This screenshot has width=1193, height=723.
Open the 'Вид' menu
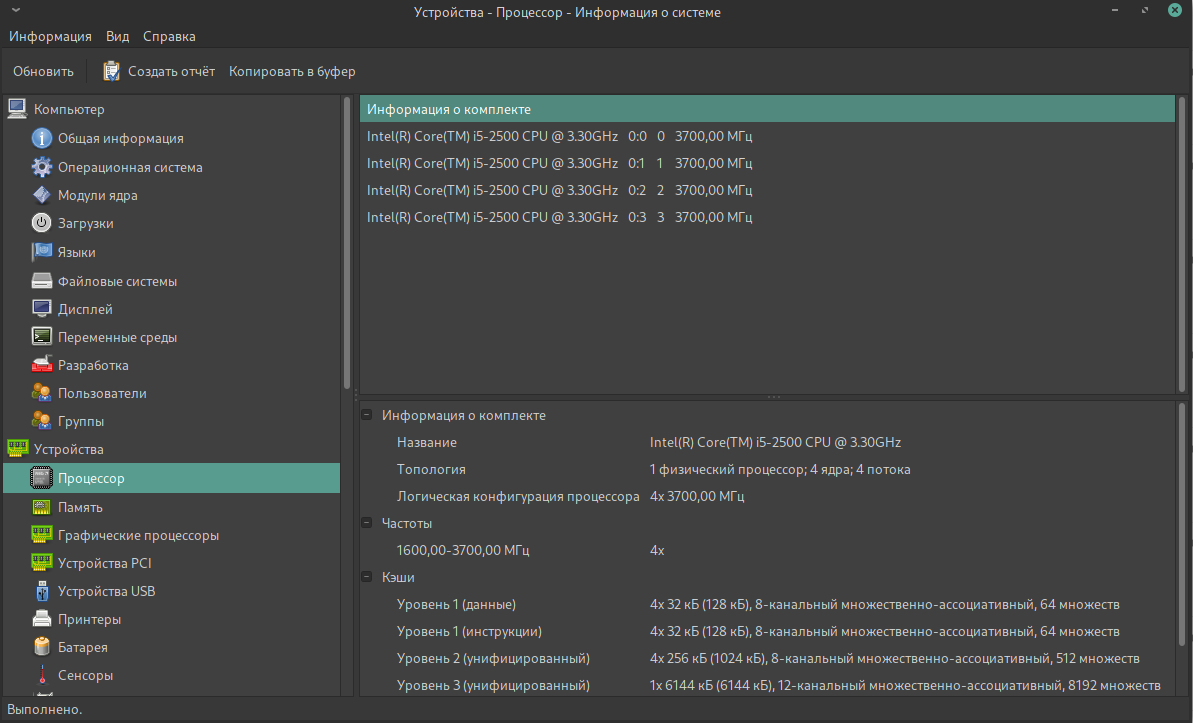coord(117,36)
